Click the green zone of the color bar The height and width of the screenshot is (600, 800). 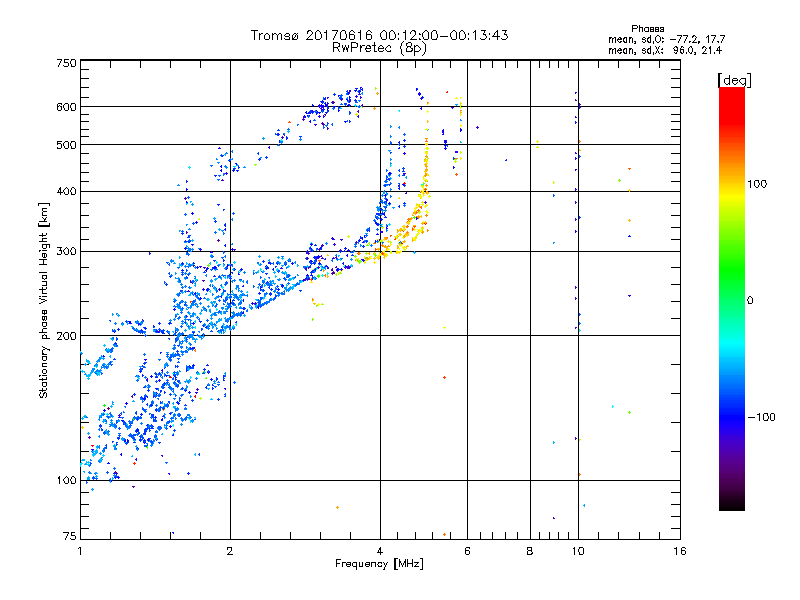tap(732, 270)
